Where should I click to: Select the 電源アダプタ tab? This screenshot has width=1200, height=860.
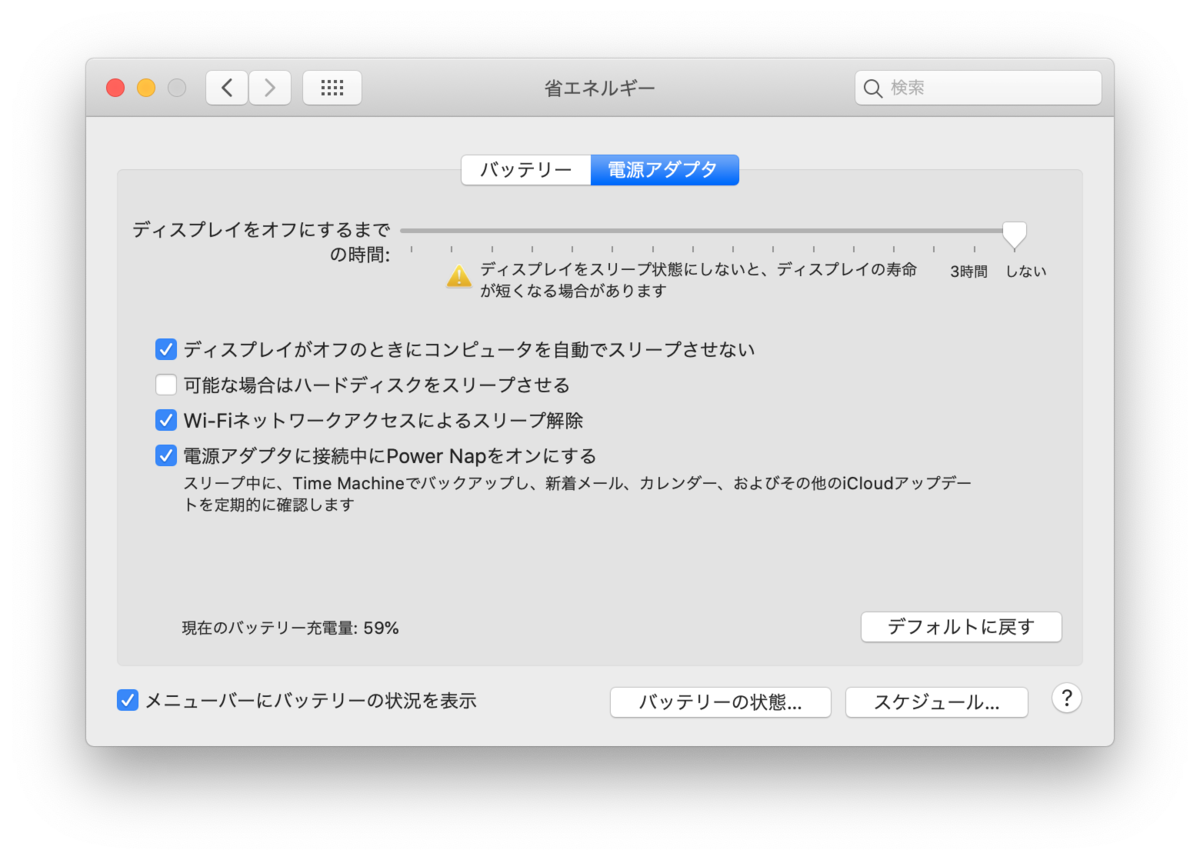click(664, 170)
